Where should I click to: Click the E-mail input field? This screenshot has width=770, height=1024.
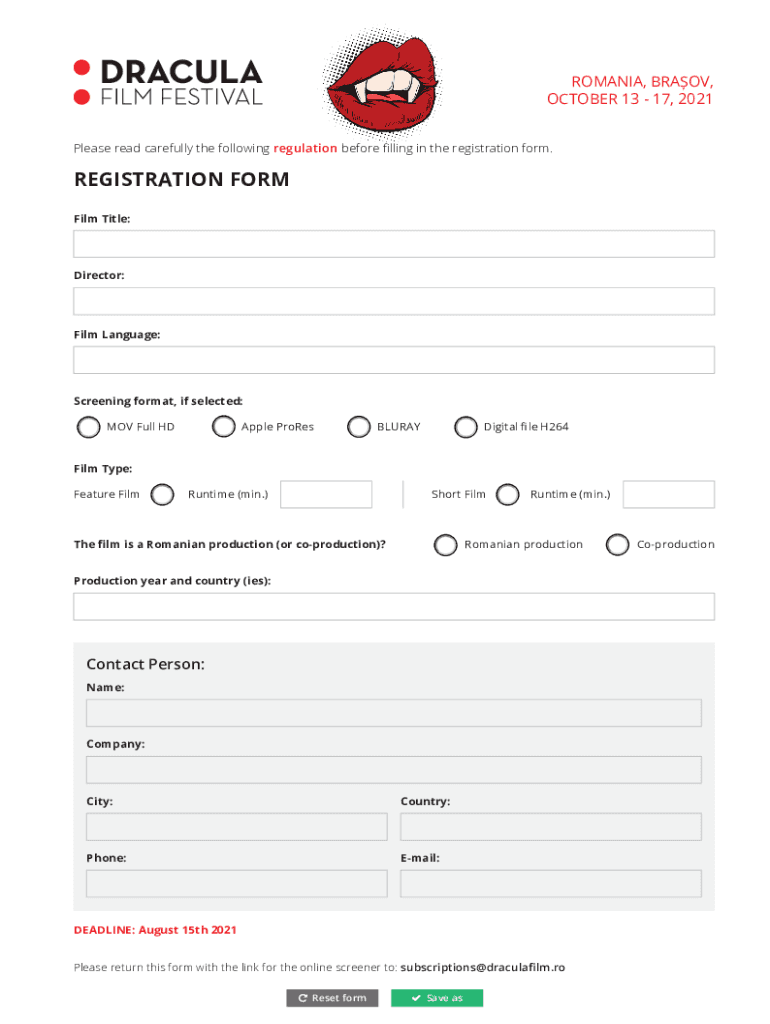[550, 883]
